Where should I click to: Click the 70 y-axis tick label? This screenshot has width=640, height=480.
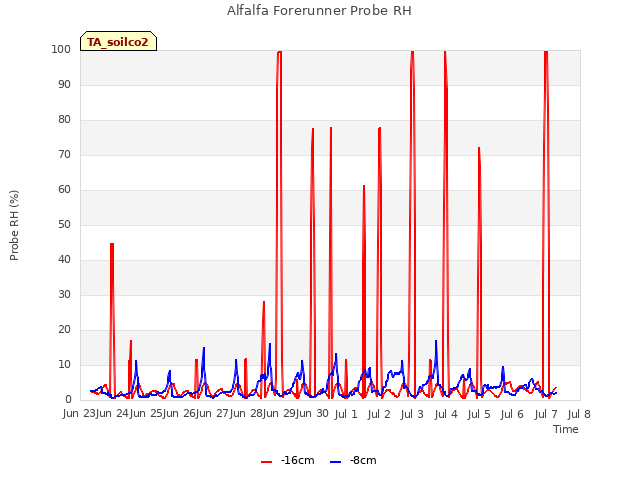(64, 155)
